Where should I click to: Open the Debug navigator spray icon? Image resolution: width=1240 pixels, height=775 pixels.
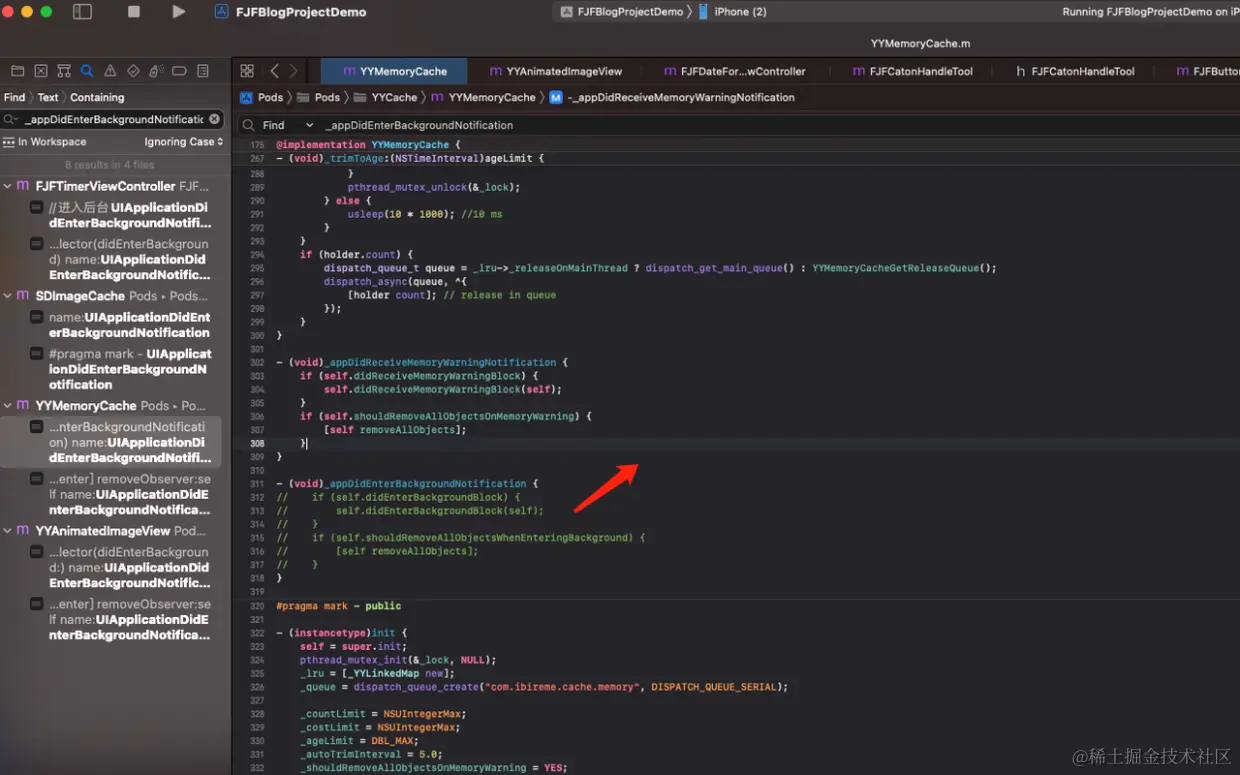pyautogui.click(x=156, y=71)
